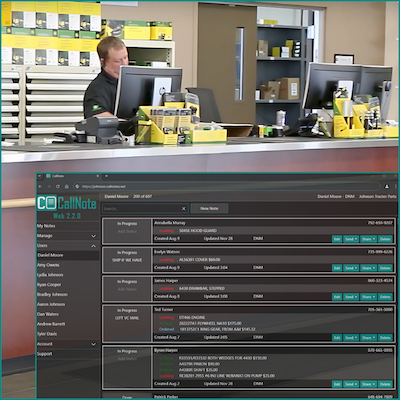Click the AL36301 COVER item line
Image resolution: width=400 pixels, height=400 pixels.
point(199,260)
